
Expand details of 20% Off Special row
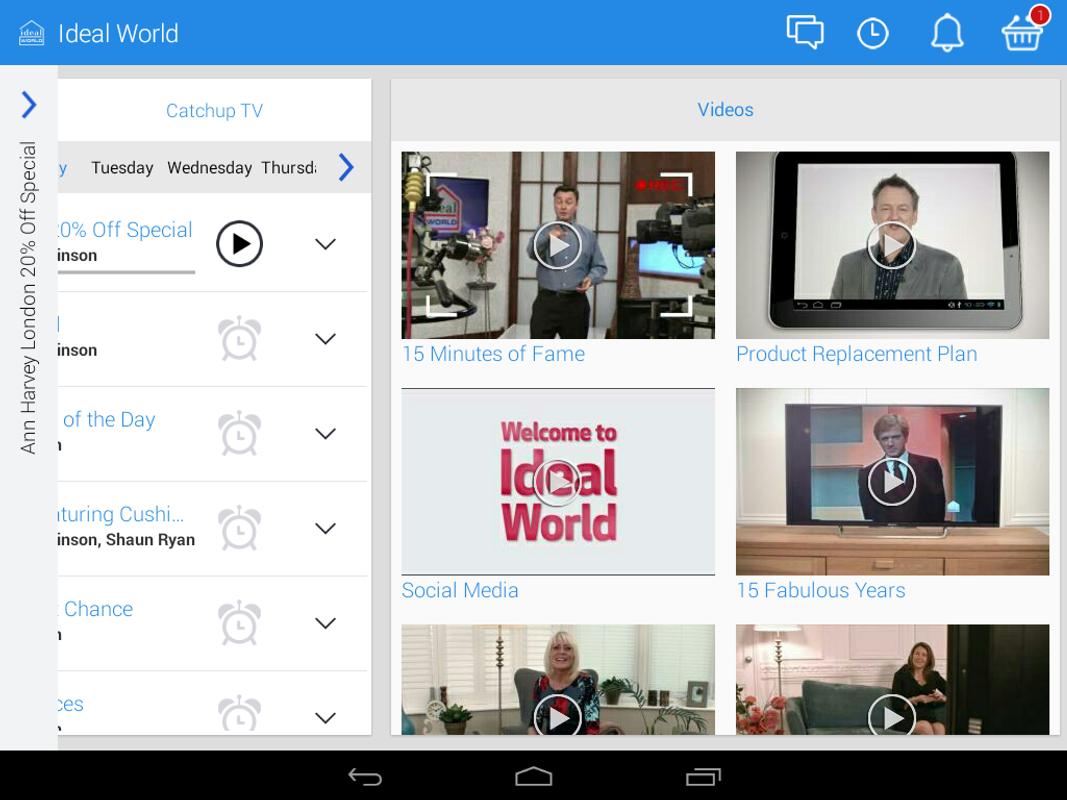coord(326,244)
